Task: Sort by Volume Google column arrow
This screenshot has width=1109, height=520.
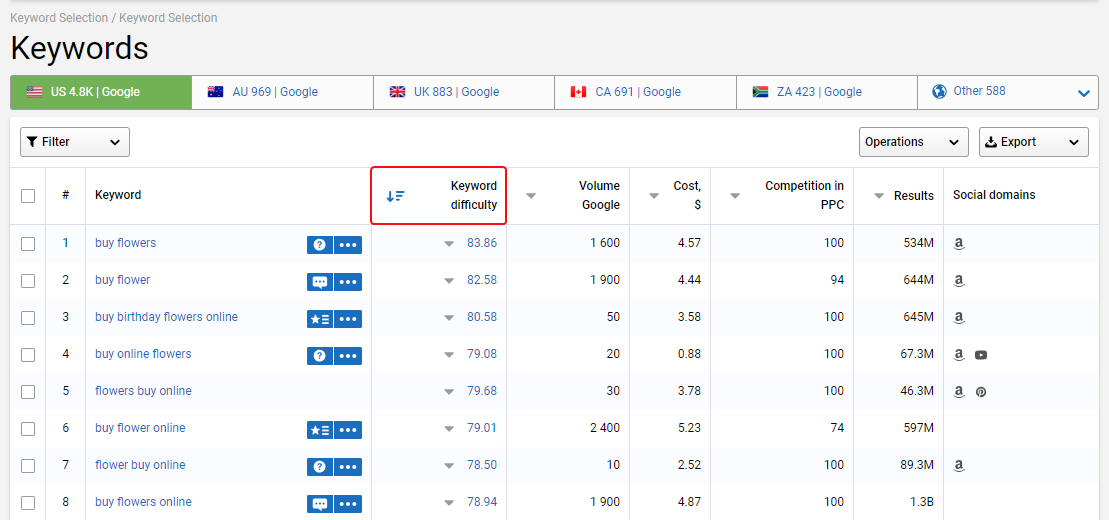Action: point(531,196)
